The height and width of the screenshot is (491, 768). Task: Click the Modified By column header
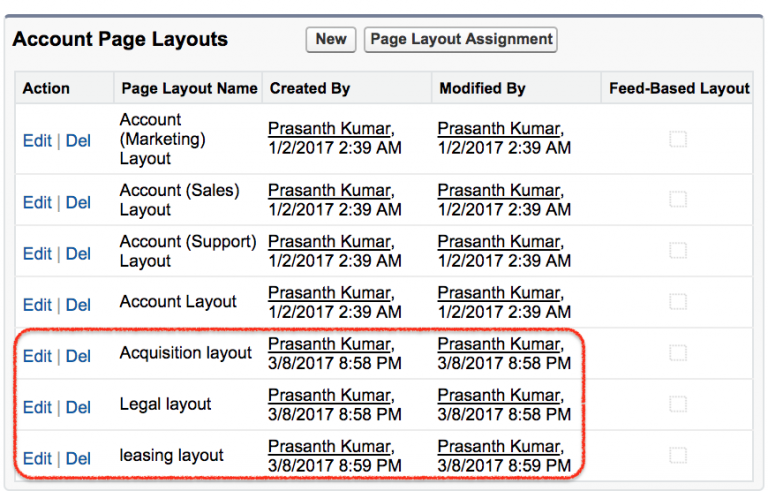coord(482,88)
